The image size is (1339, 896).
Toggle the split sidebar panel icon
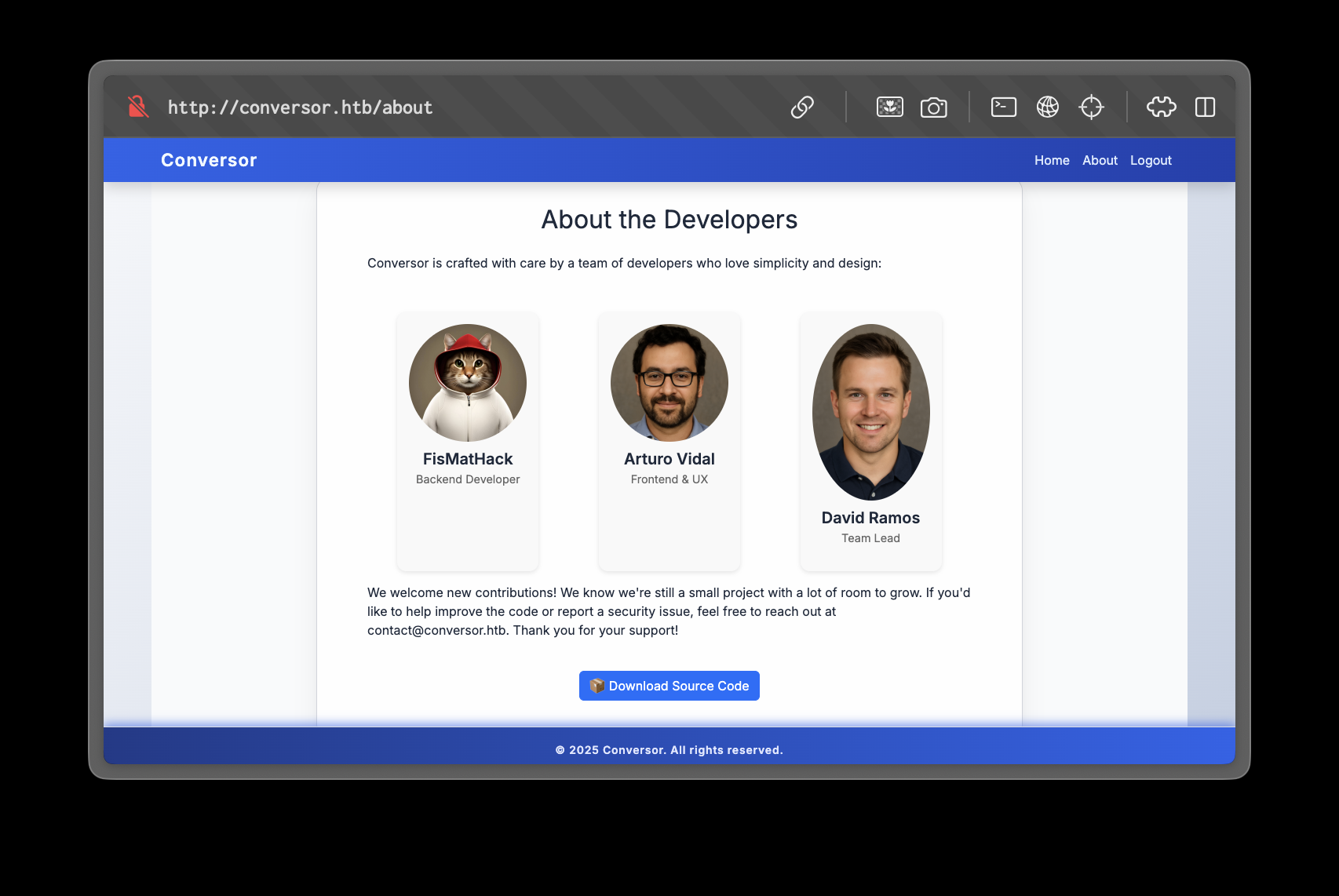tap(1205, 107)
